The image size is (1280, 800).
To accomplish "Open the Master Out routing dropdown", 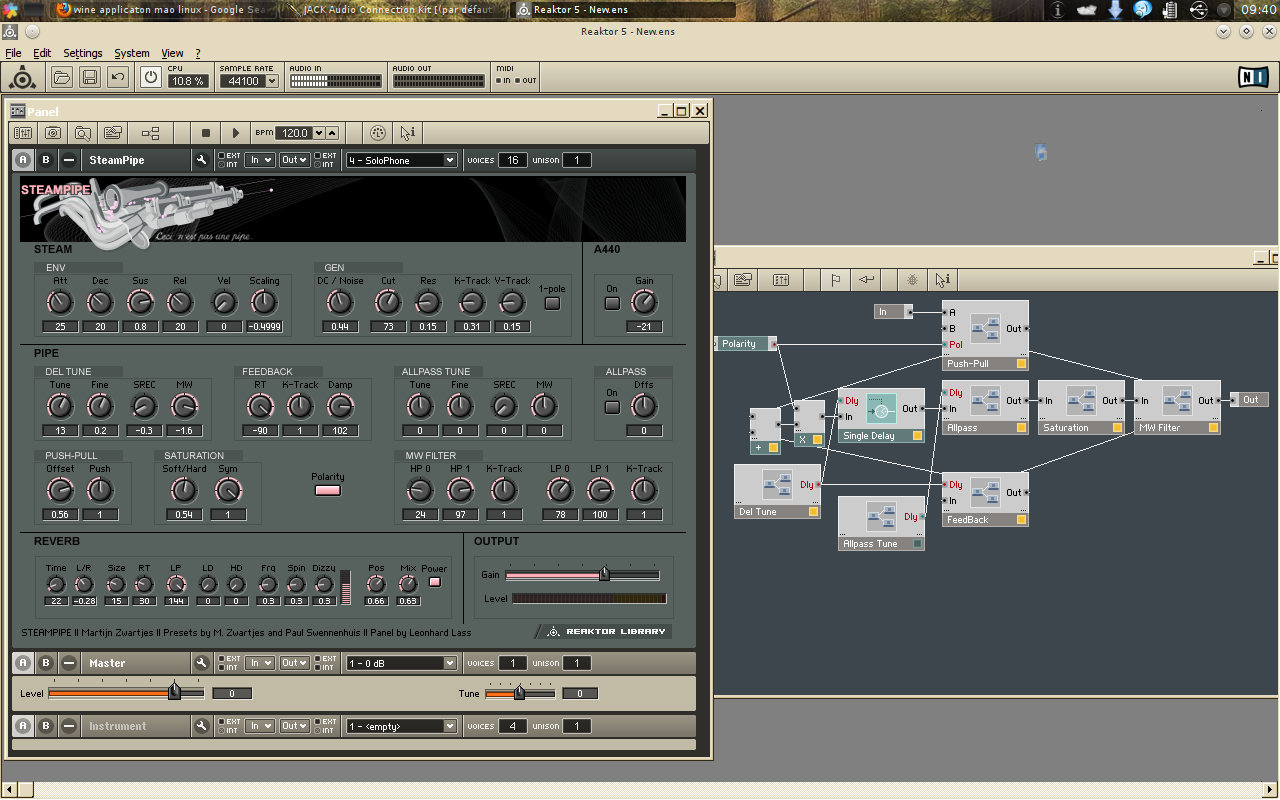I will (x=294, y=663).
